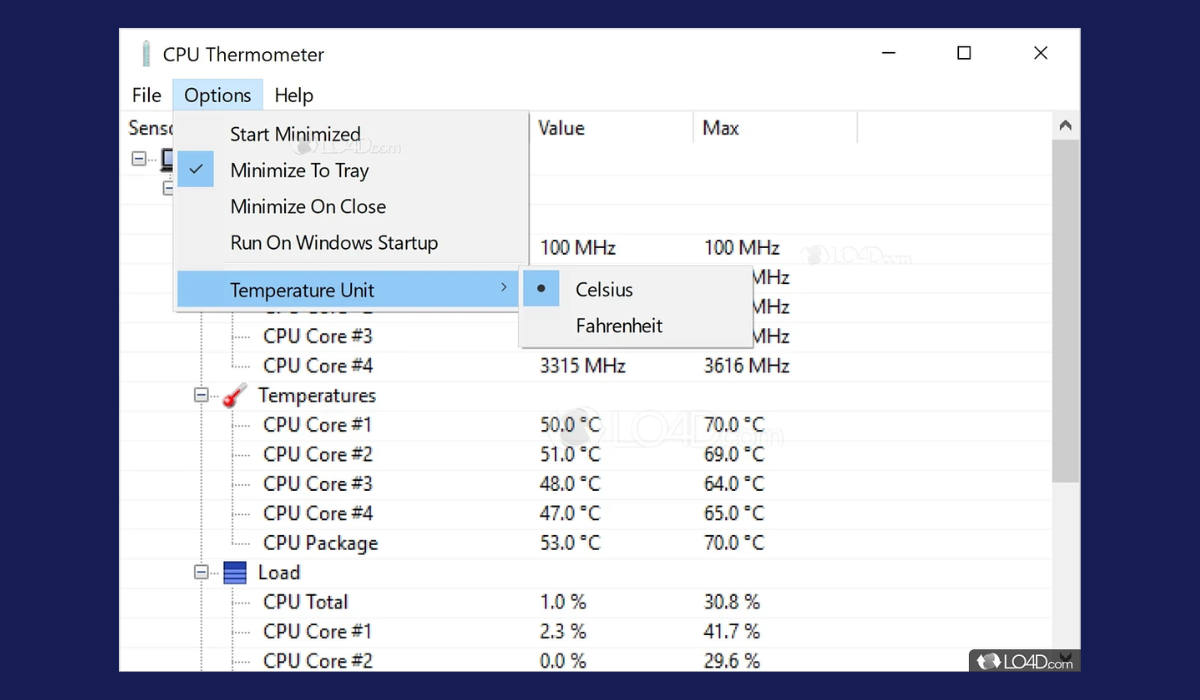Select CPU Core #3 under Temperatures
This screenshot has height=700, width=1200.
pyautogui.click(x=318, y=484)
